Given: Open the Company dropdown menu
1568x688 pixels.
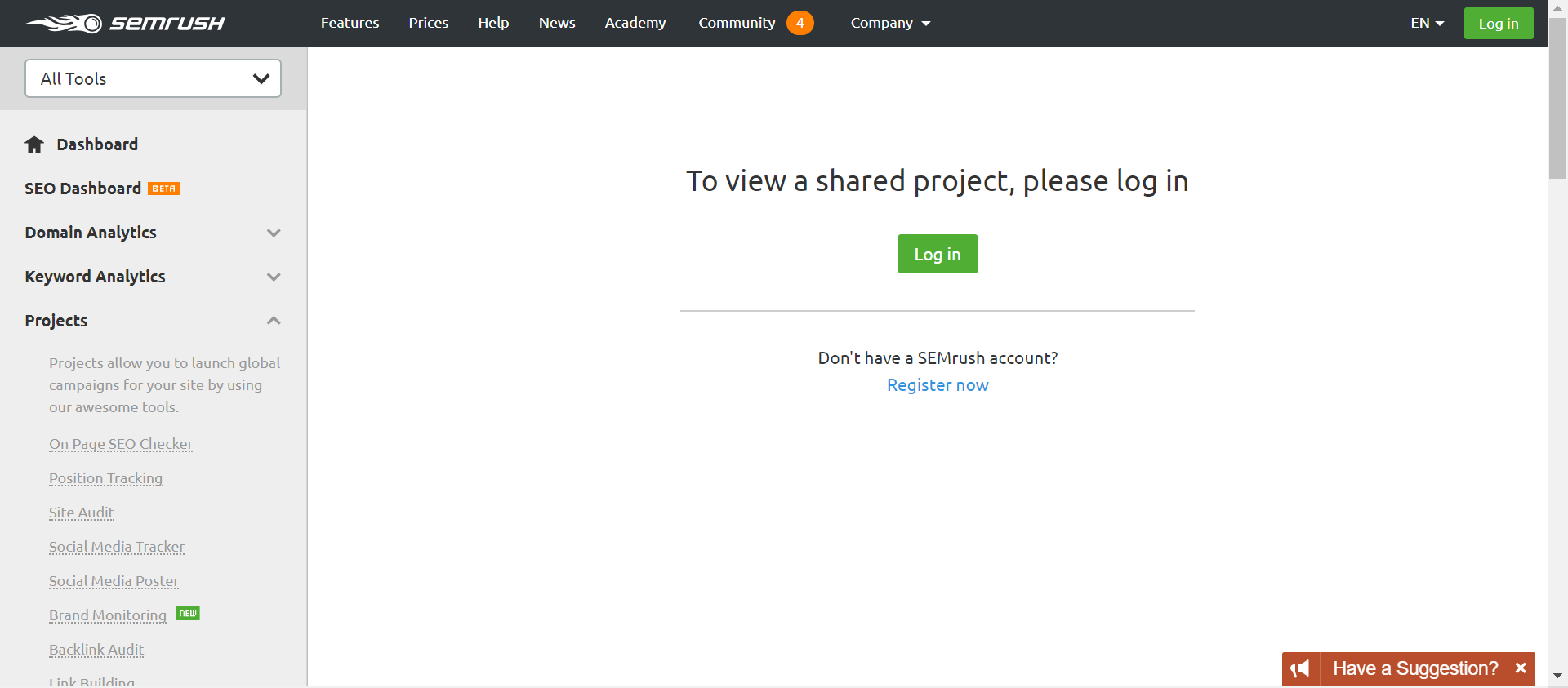Looking at the screenshot, I should tap(890, 23).
